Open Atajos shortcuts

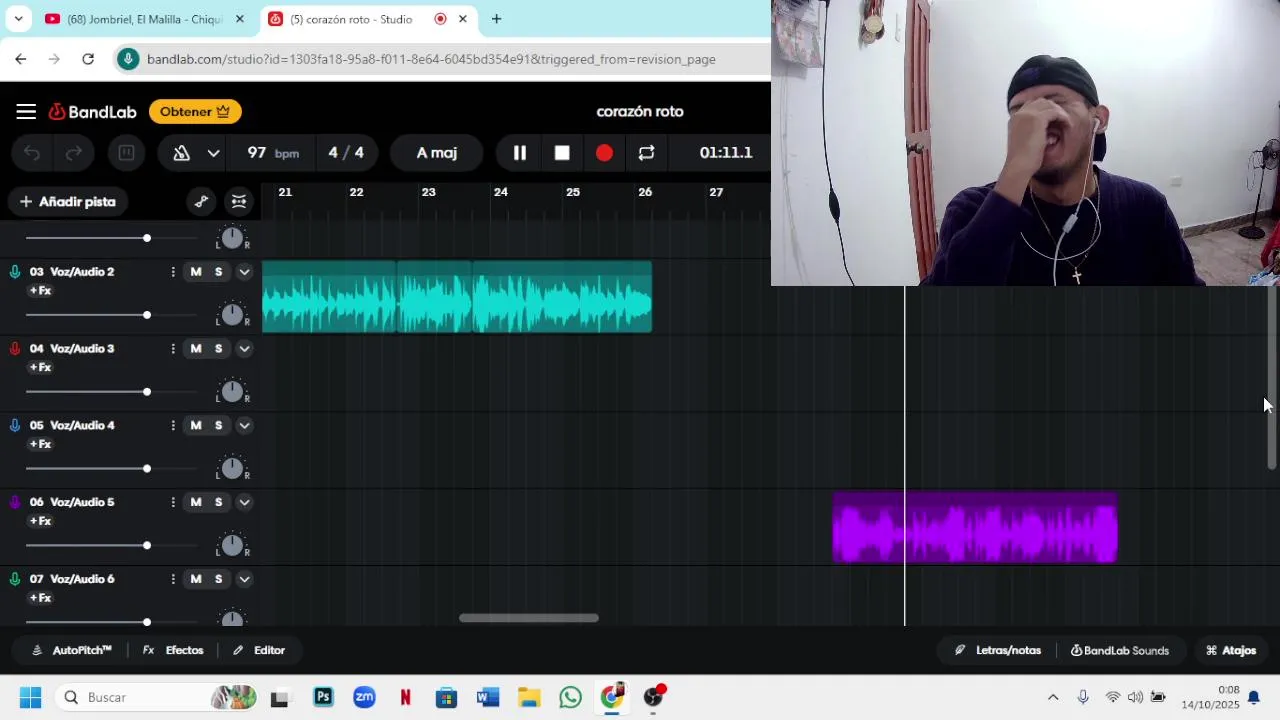tap(1231, 650)
